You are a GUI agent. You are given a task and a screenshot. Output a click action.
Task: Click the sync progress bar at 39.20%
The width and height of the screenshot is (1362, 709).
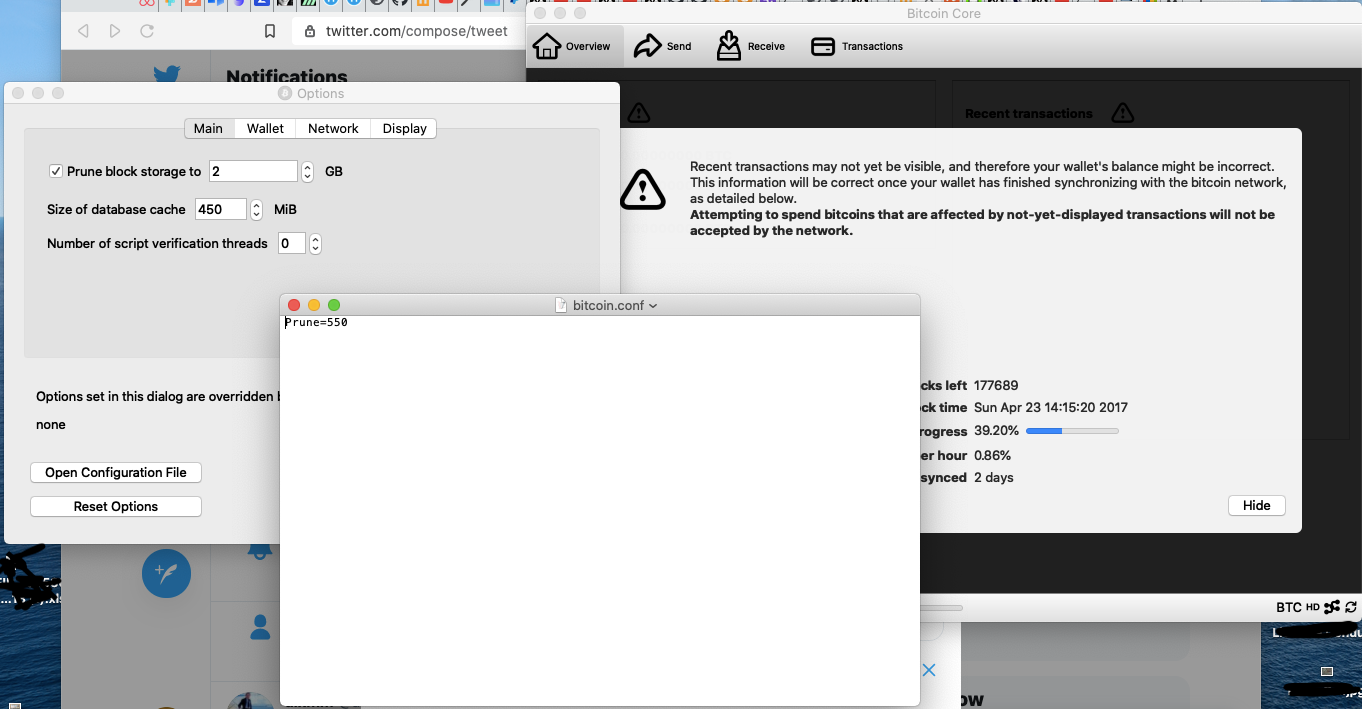point(1072,431)
